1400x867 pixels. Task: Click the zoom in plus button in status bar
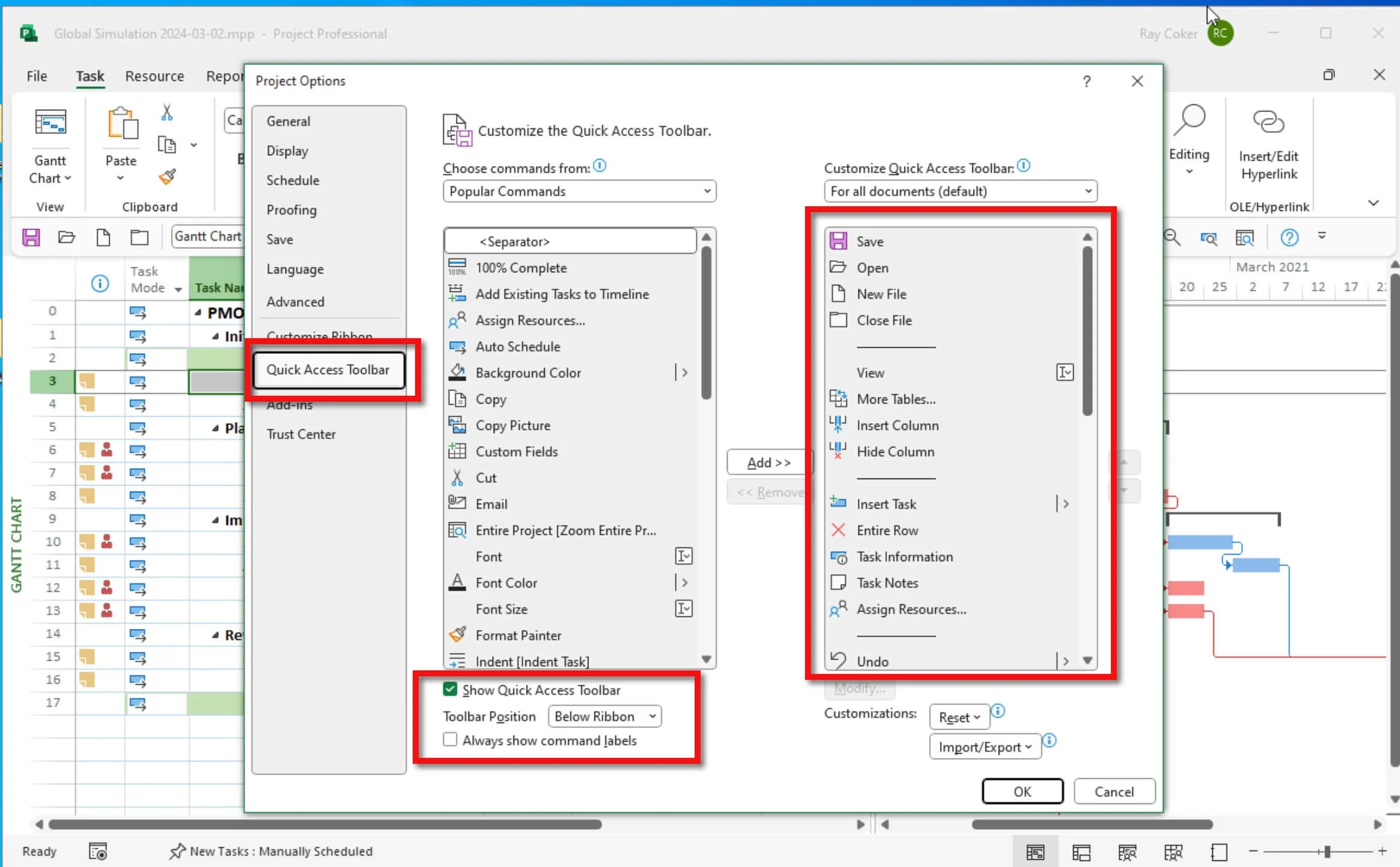[x=1382, y=851]
